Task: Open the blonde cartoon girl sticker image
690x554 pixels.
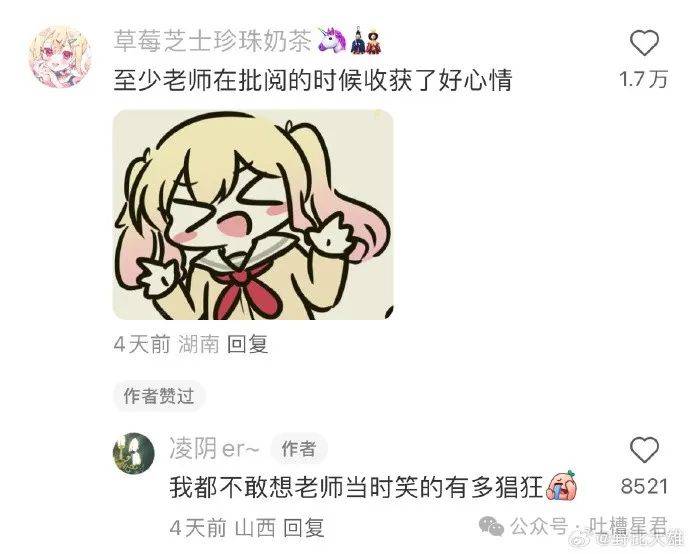Action: pos(253,214)
